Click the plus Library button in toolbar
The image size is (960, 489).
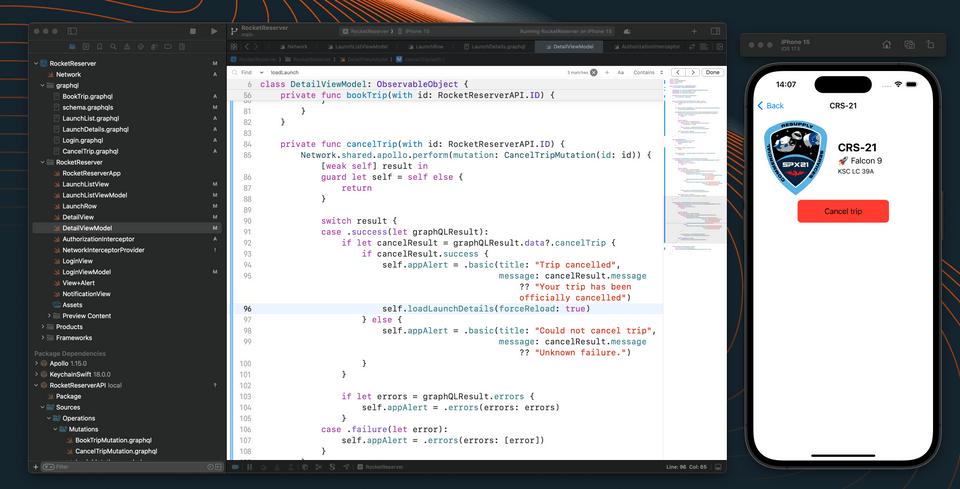pos(694,31)
